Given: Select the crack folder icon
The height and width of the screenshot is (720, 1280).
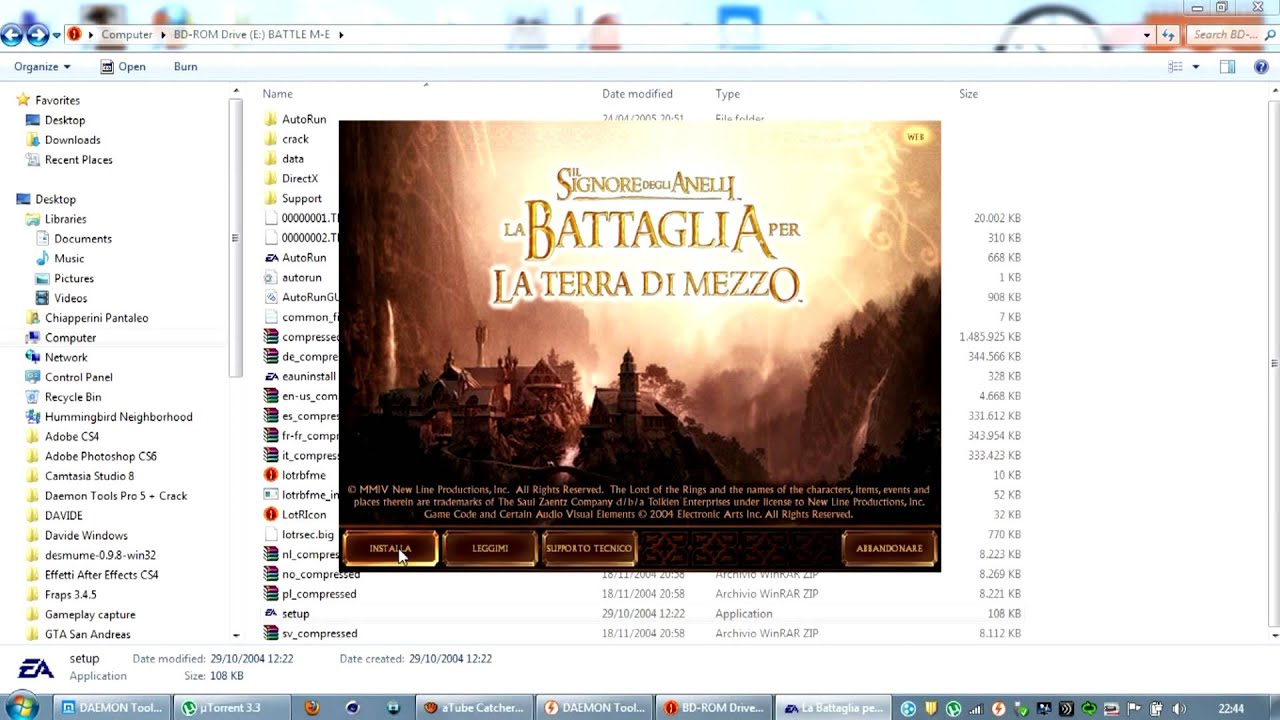Looking at the screenshot, I should [x=270, y=139].
